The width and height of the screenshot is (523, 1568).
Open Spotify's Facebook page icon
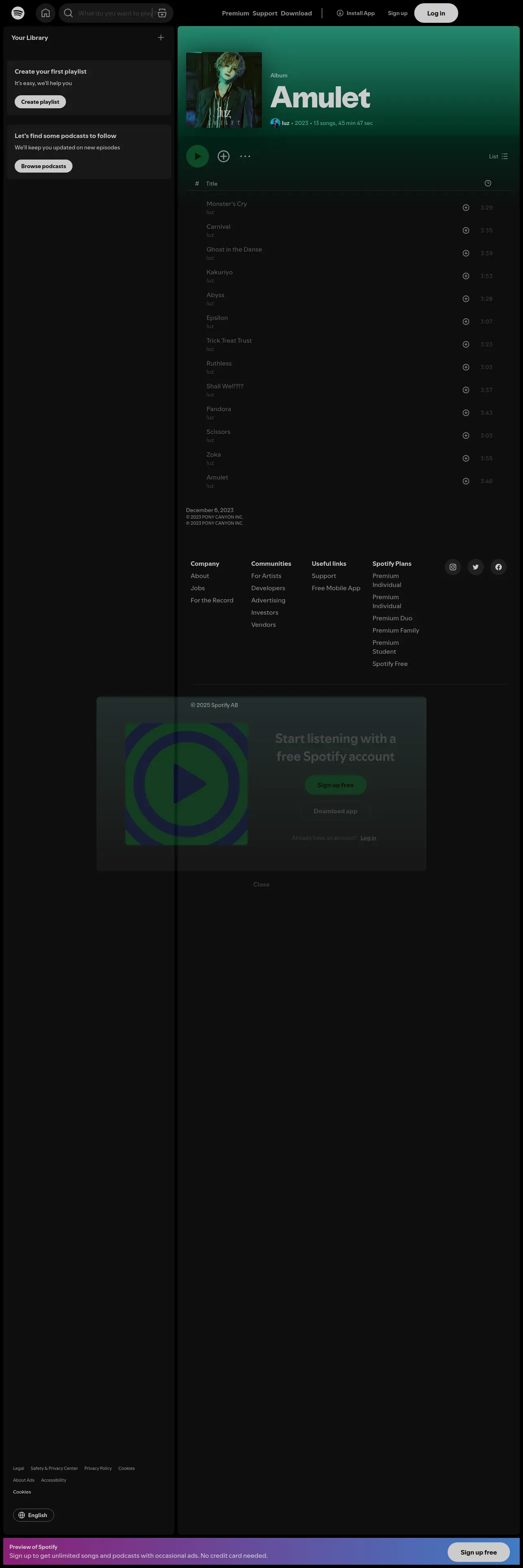[499, 567]
